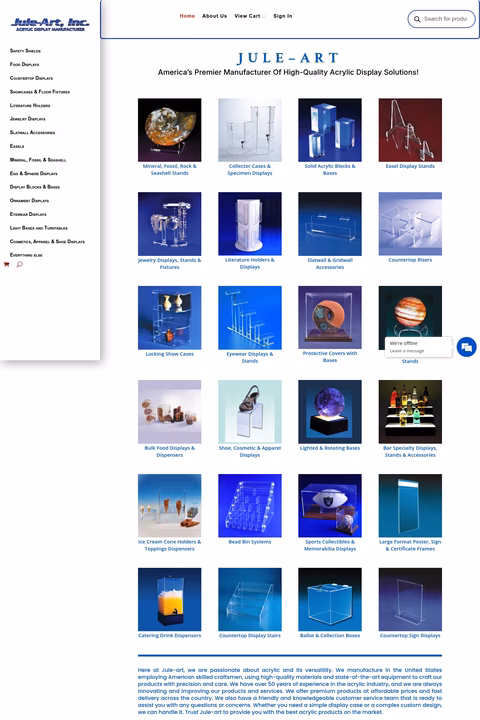This screenshot has width=480, height=720.
Task: Select Jewelry Displays in sidebar
Action: tap(28, 119)
